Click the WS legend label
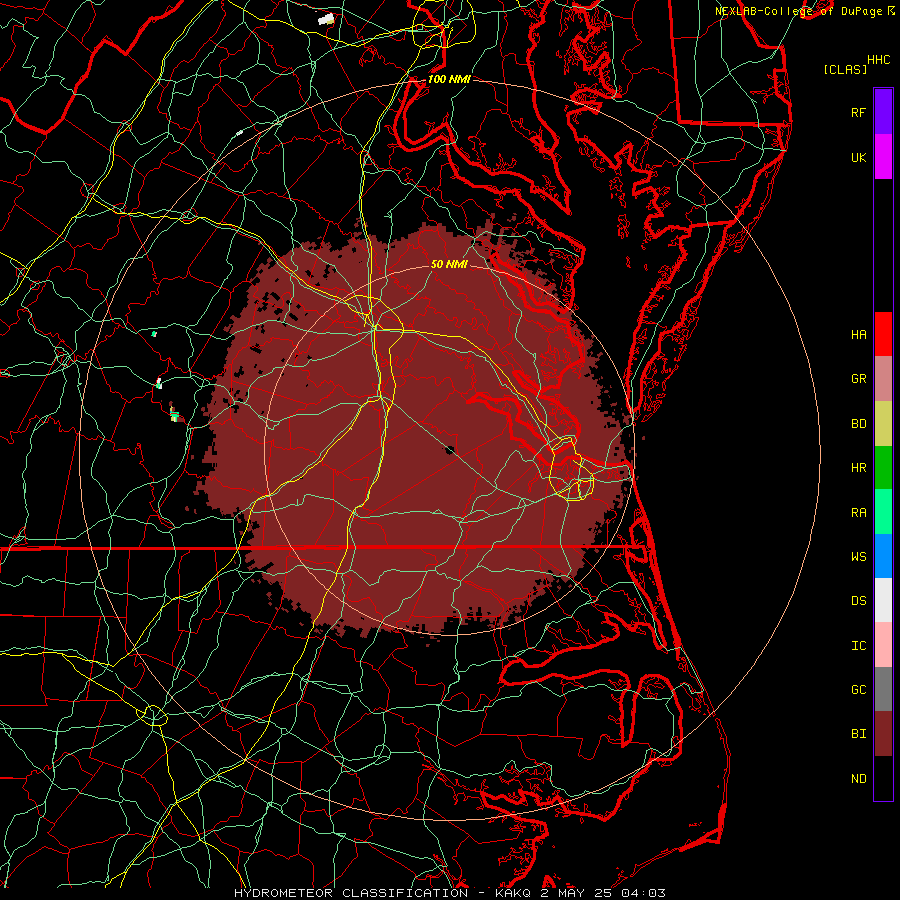The height and width of the screenshot is (900, 900). click(x=858, y=557)
